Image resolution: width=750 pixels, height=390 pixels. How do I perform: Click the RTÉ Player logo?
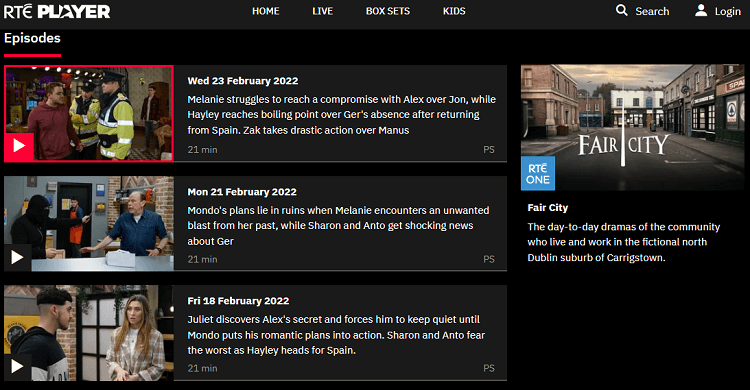[57, 11]
